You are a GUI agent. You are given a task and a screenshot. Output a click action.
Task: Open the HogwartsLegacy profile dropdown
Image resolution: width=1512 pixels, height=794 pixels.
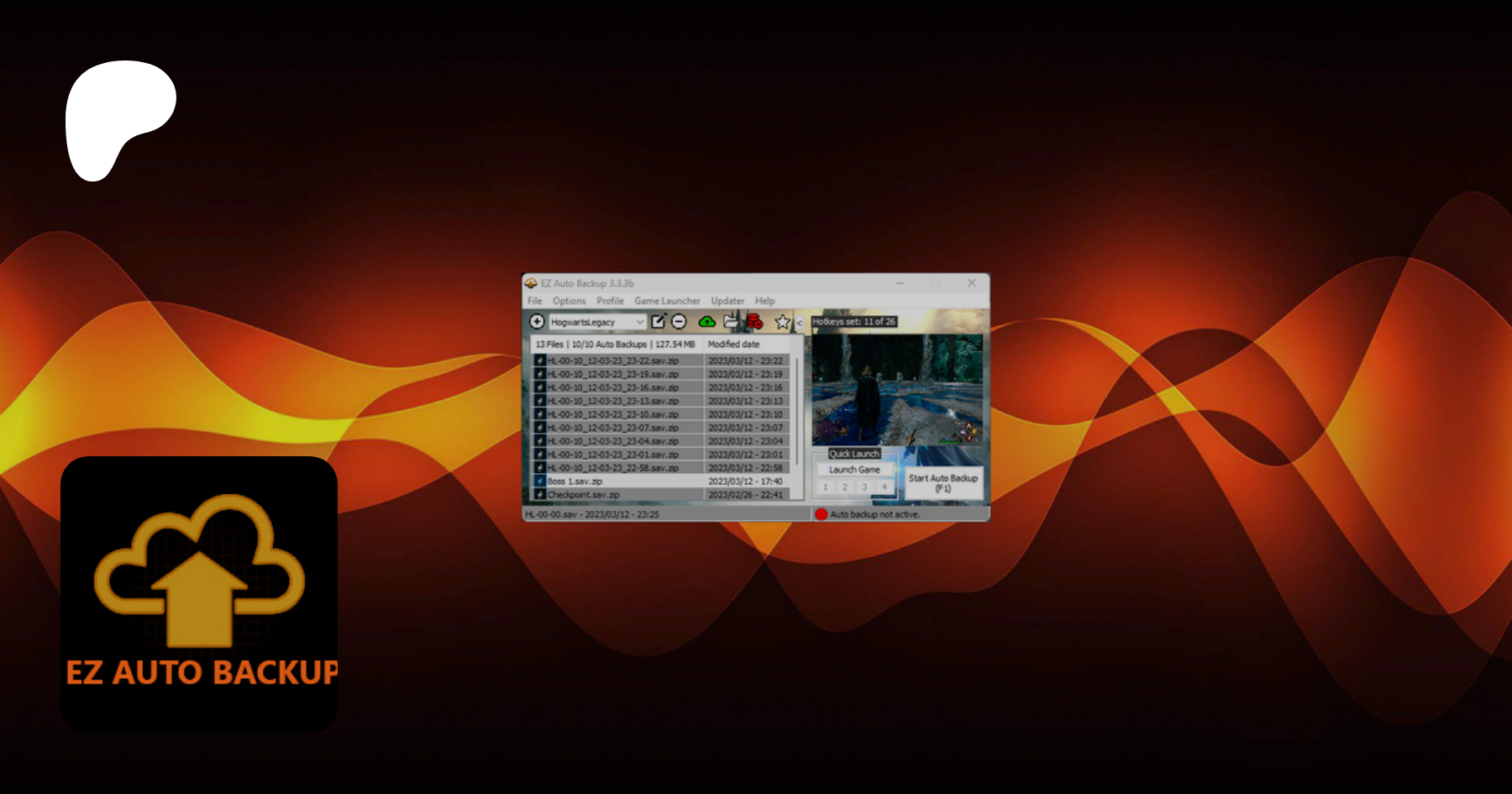coord(597,322)
